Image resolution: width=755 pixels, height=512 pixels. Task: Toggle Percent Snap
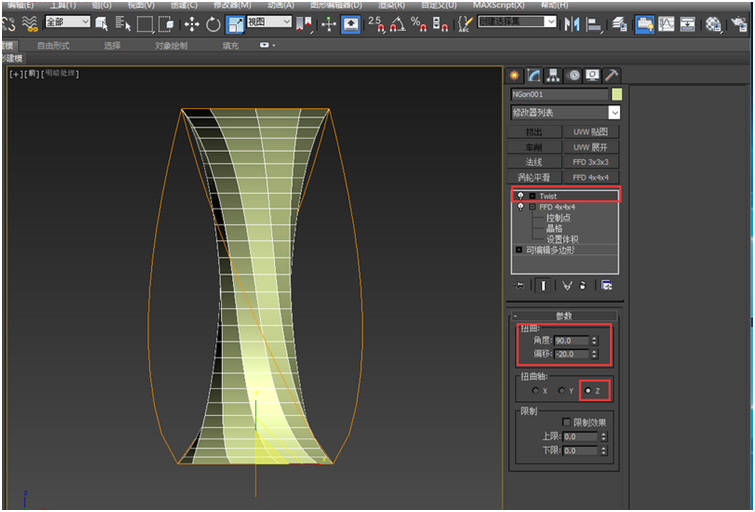(418, 24)
